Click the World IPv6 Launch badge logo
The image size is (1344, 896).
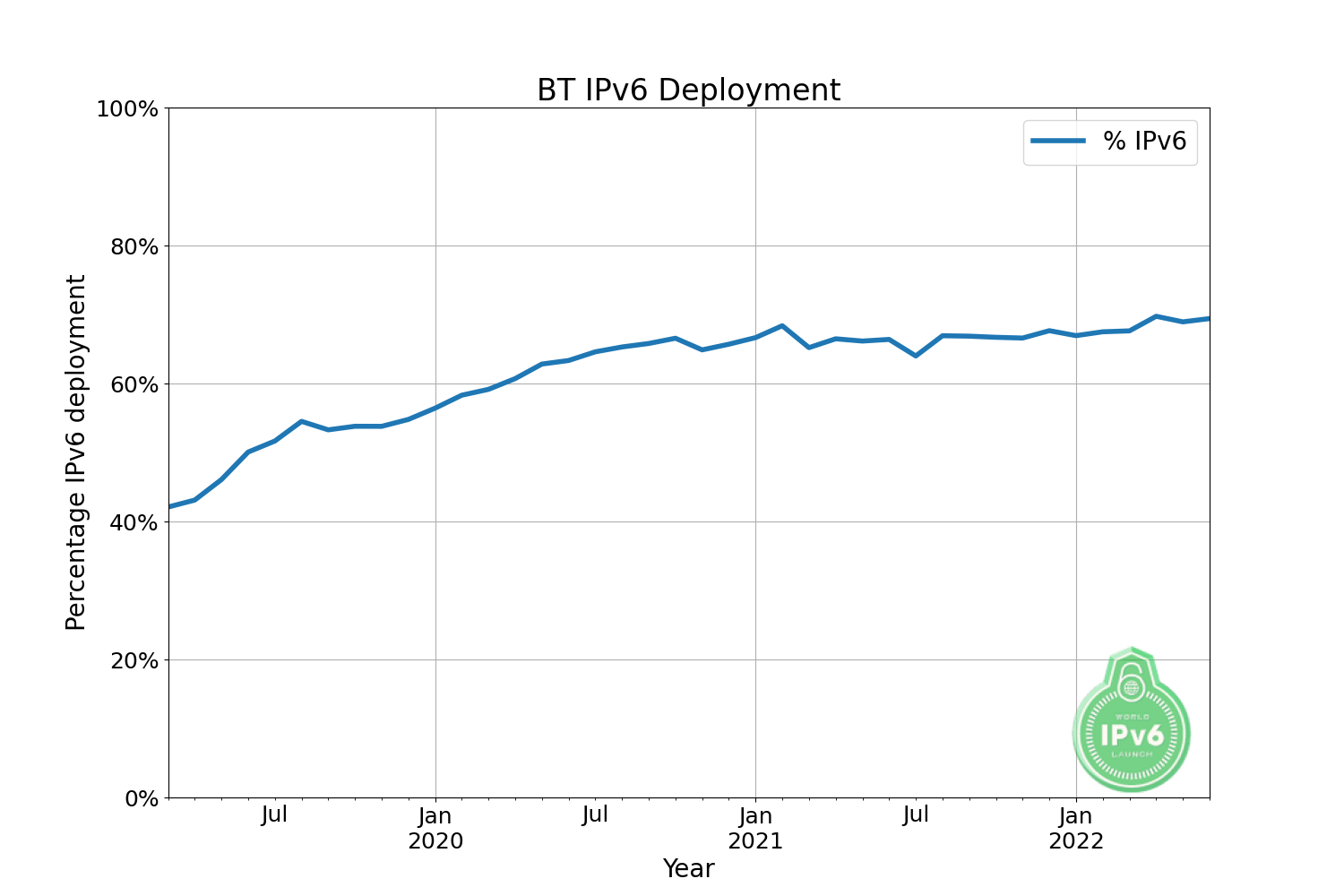tap(1132, 734)
